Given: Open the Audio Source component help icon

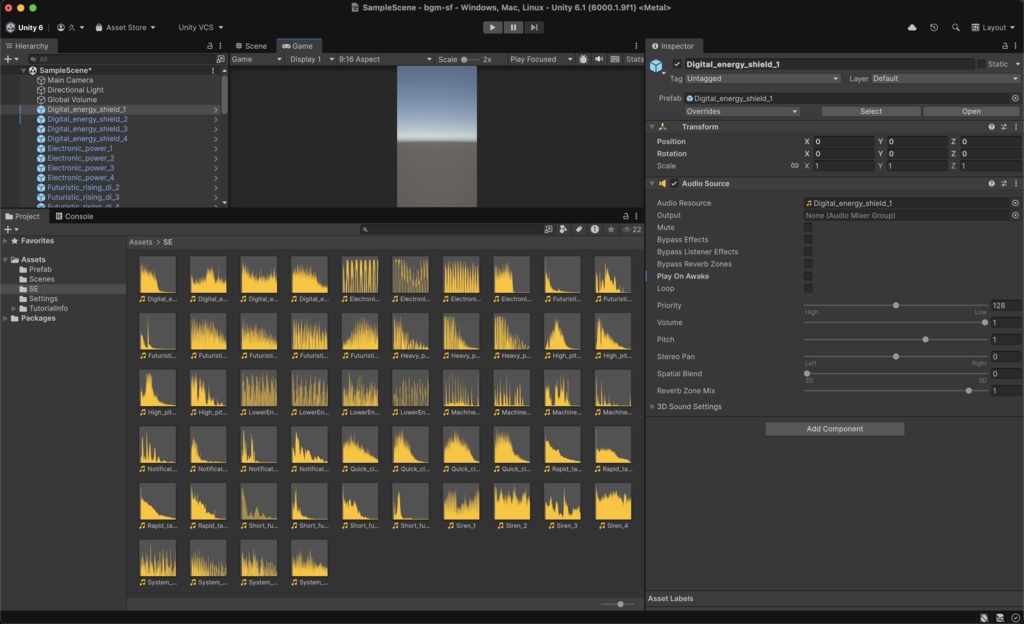Looking at the screenshot, I should [x=989, y=184].
